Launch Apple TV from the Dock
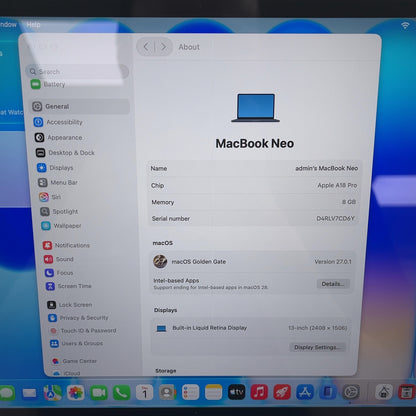The width and height of the screenshot is (416, 416). coord(237,392)
